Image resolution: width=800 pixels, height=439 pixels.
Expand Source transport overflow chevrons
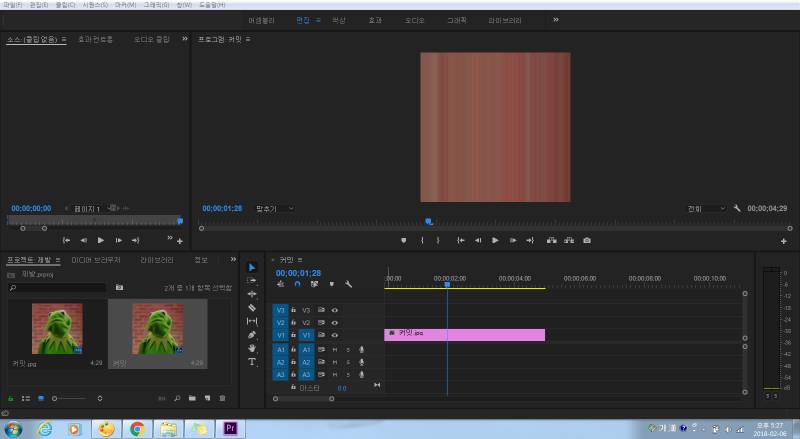(x=170, y=238)
